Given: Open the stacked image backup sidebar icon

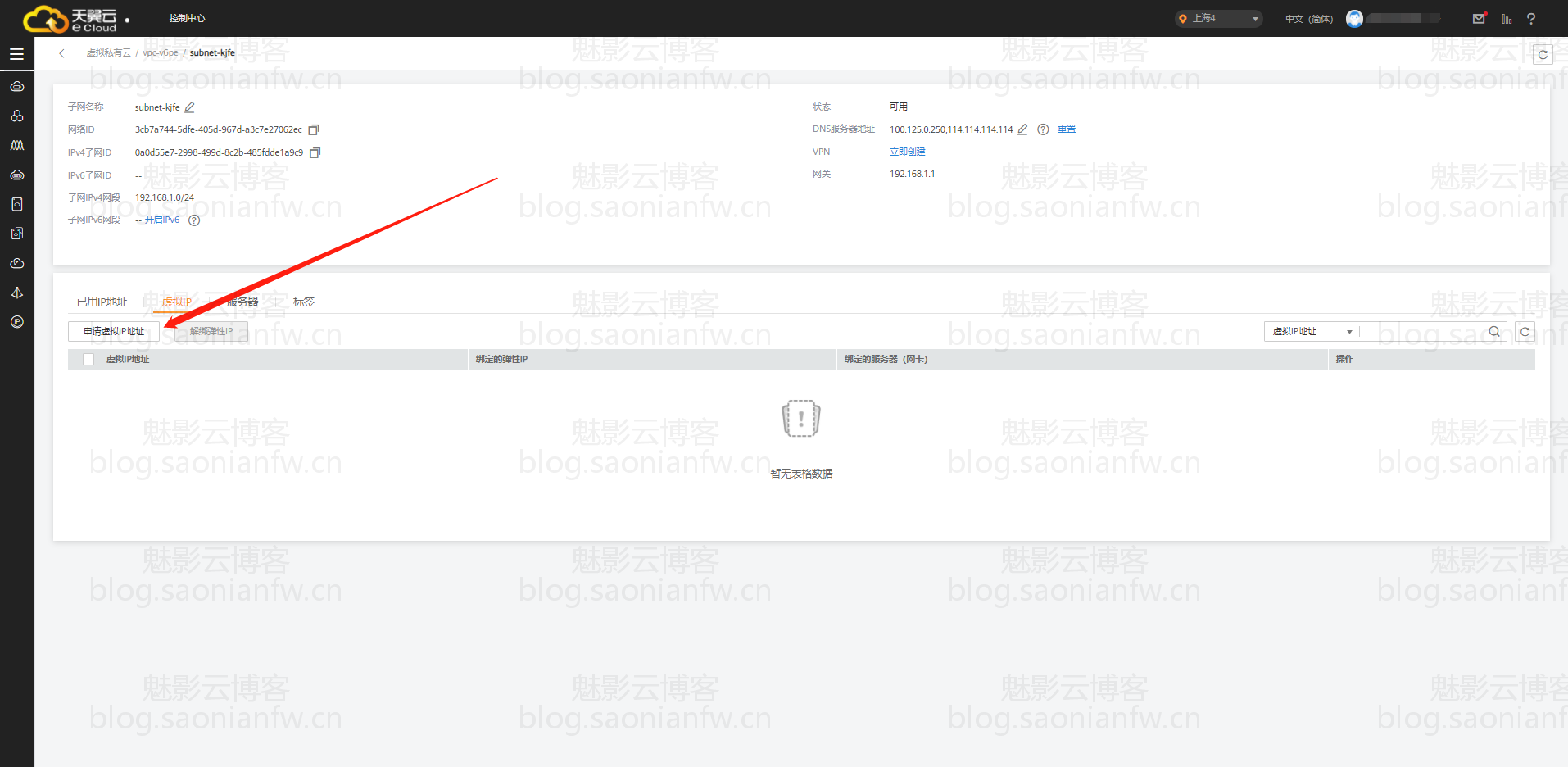Looking at the screenshot, I should click(x=16, y=234).
